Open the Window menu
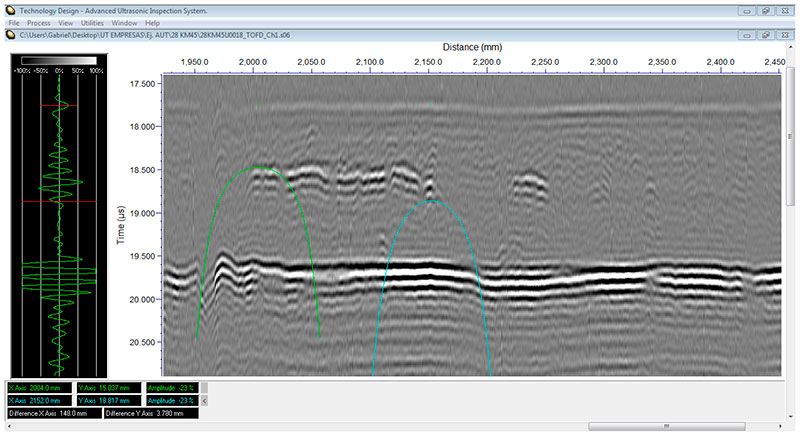800x436 pixels. point(125,21)
